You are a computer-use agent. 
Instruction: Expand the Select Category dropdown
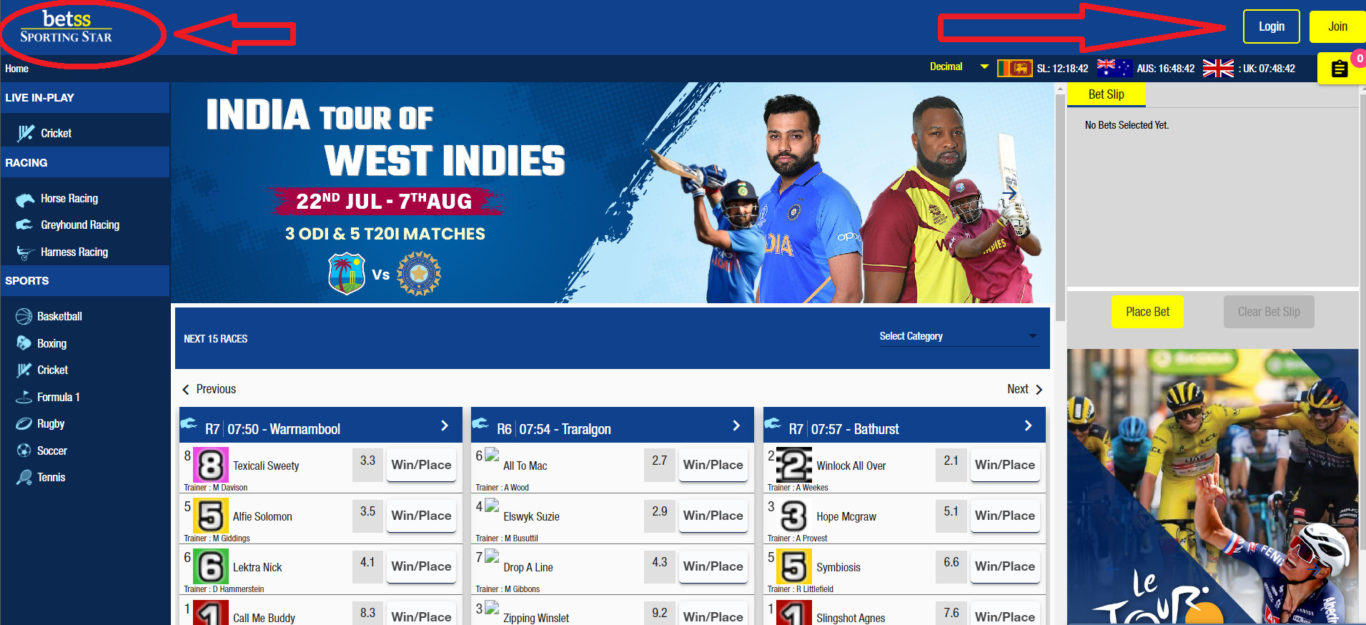point(958,336)
